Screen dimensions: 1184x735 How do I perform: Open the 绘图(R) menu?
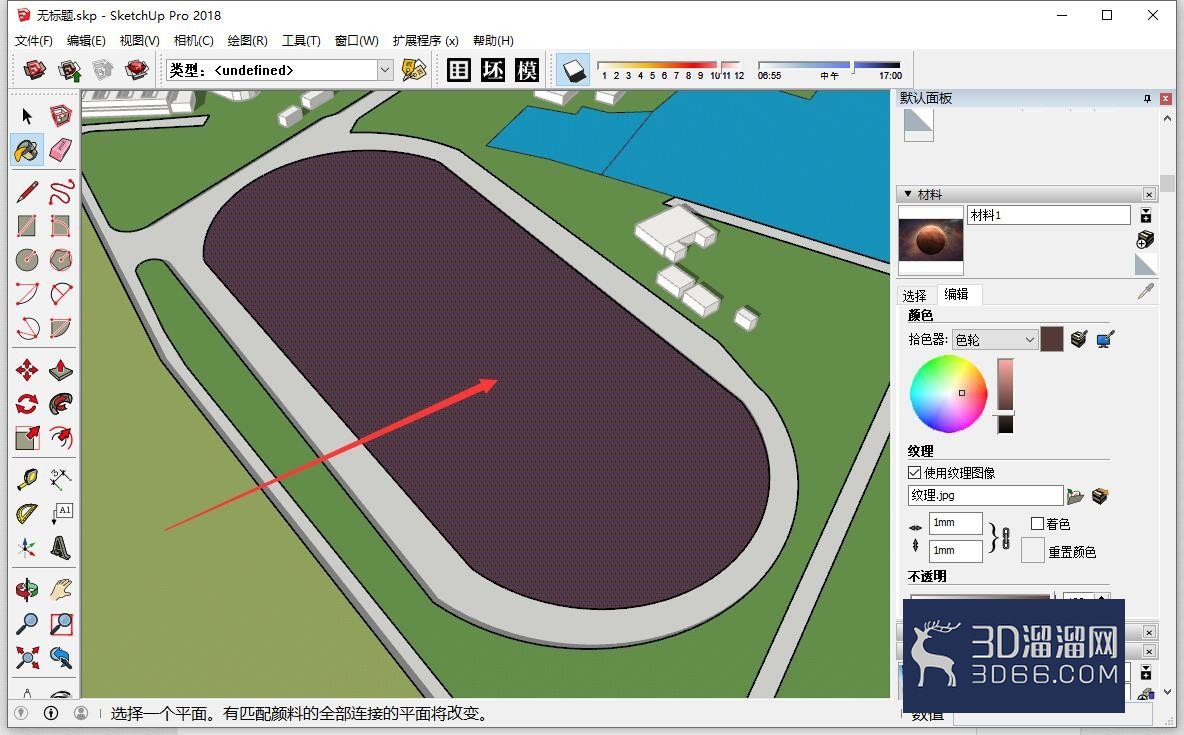click(247, 41)
